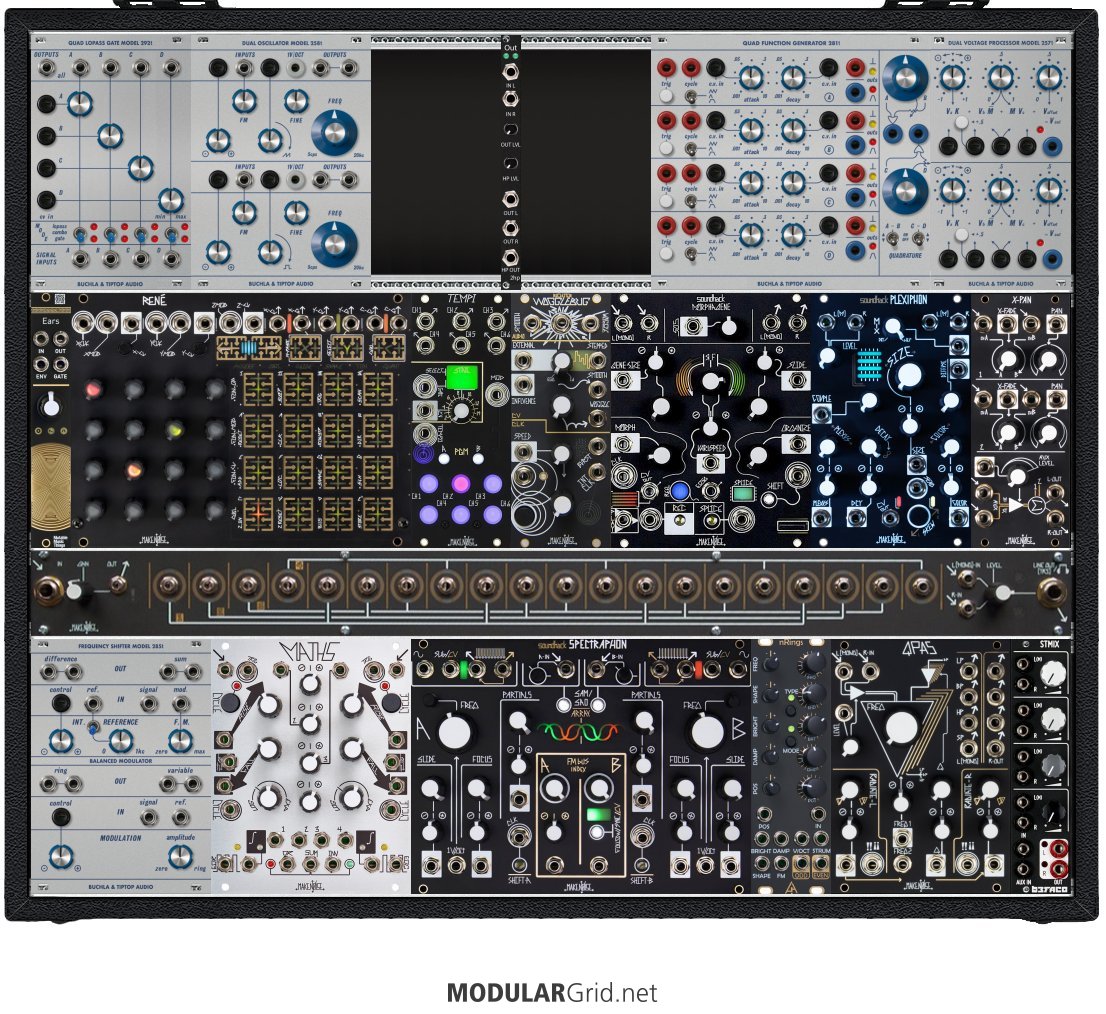Click the SHIFT-B button on Spectraphon
Screen dimensions: 1106x1014
[641, 865]
